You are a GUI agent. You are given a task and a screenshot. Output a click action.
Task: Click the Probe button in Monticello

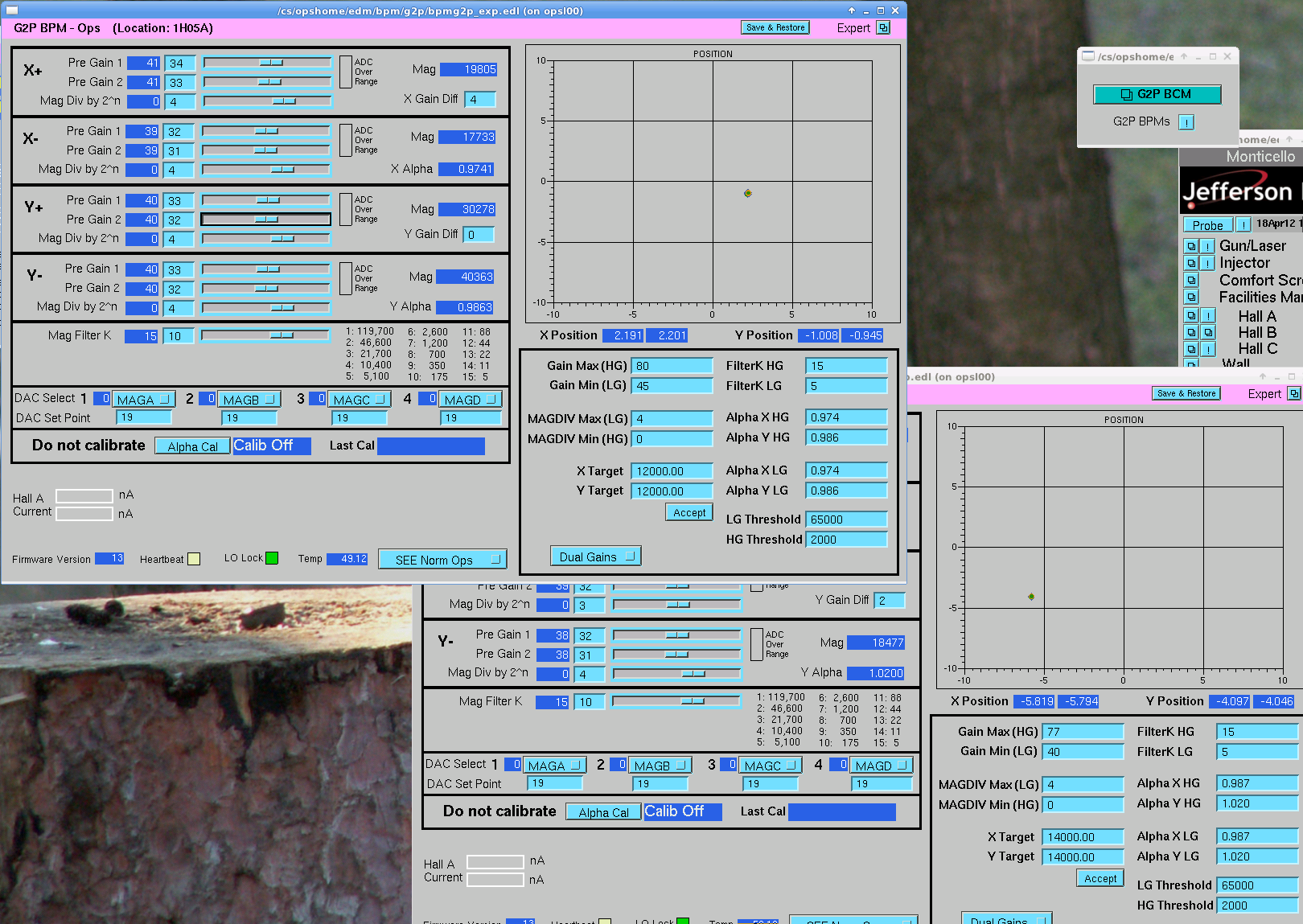[1208, 225]
